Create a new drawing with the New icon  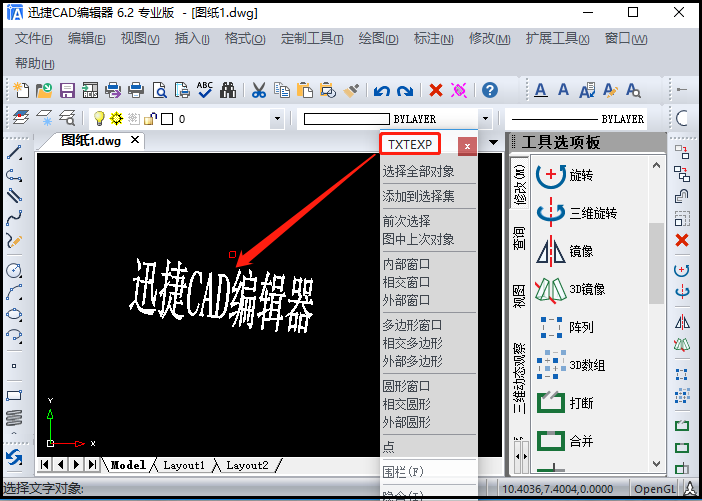[x=21, y=90]
